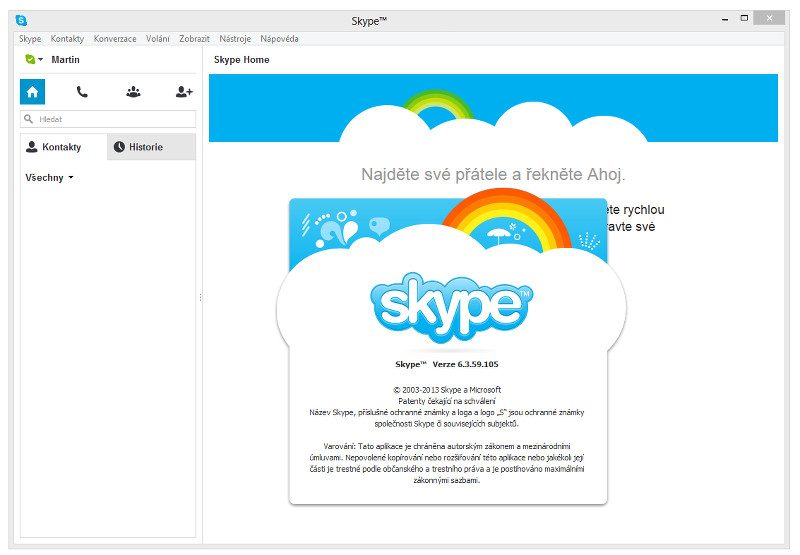Click the Skype logo in About dialog

(x=452, y=307)
